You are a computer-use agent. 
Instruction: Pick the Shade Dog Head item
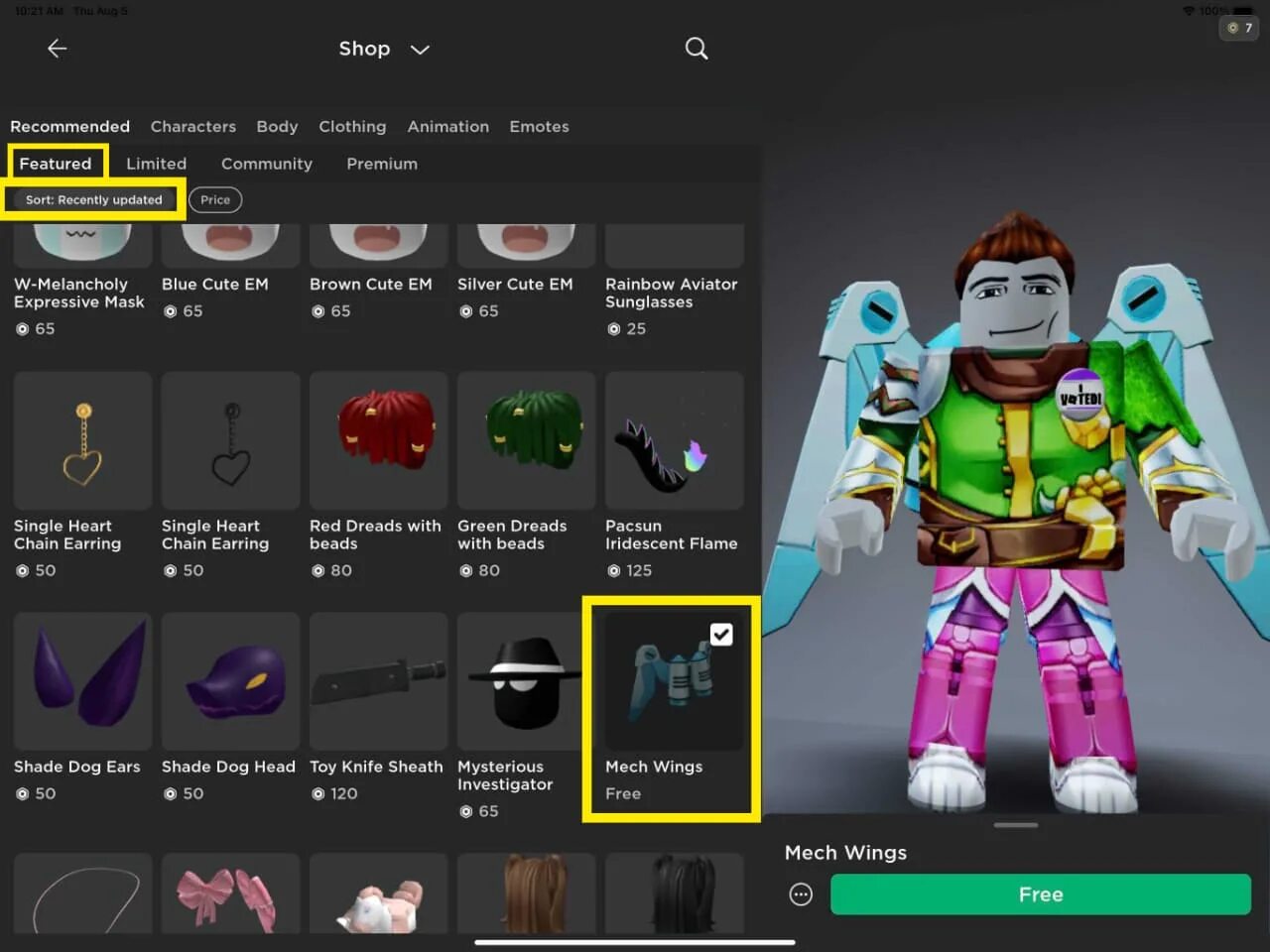click(231, 681)
